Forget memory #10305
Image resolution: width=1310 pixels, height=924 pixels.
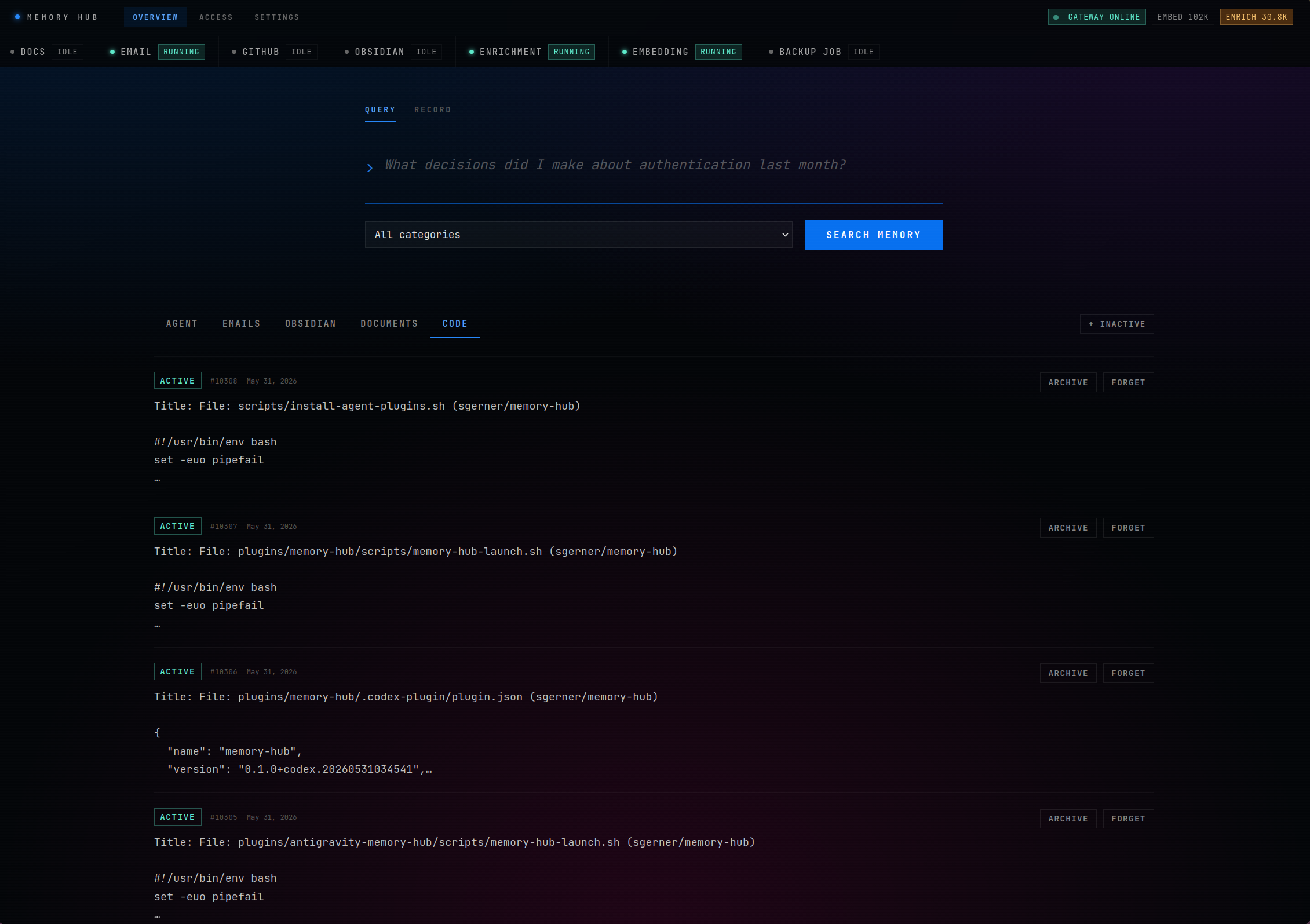tap(1128, 819)
